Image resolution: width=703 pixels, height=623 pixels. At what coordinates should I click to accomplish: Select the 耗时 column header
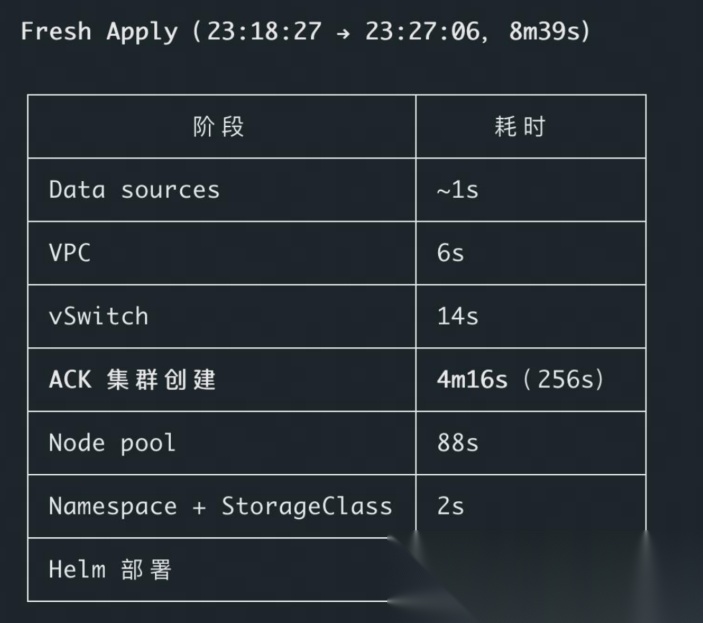click(520, 126)
